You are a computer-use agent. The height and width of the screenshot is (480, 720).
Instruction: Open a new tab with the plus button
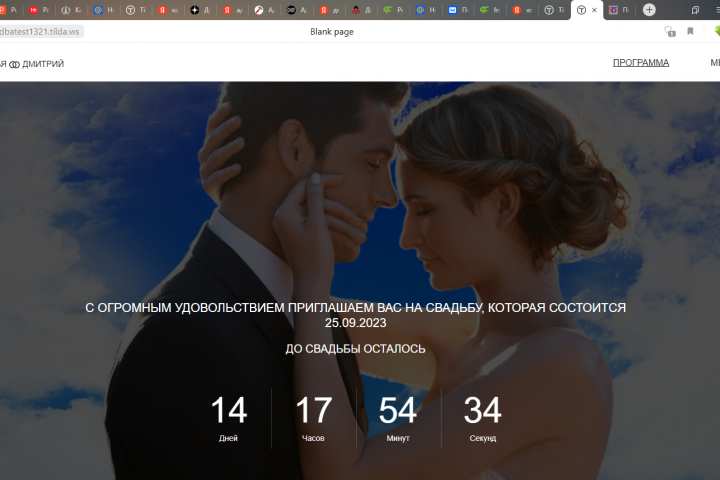tap(649, 10)
